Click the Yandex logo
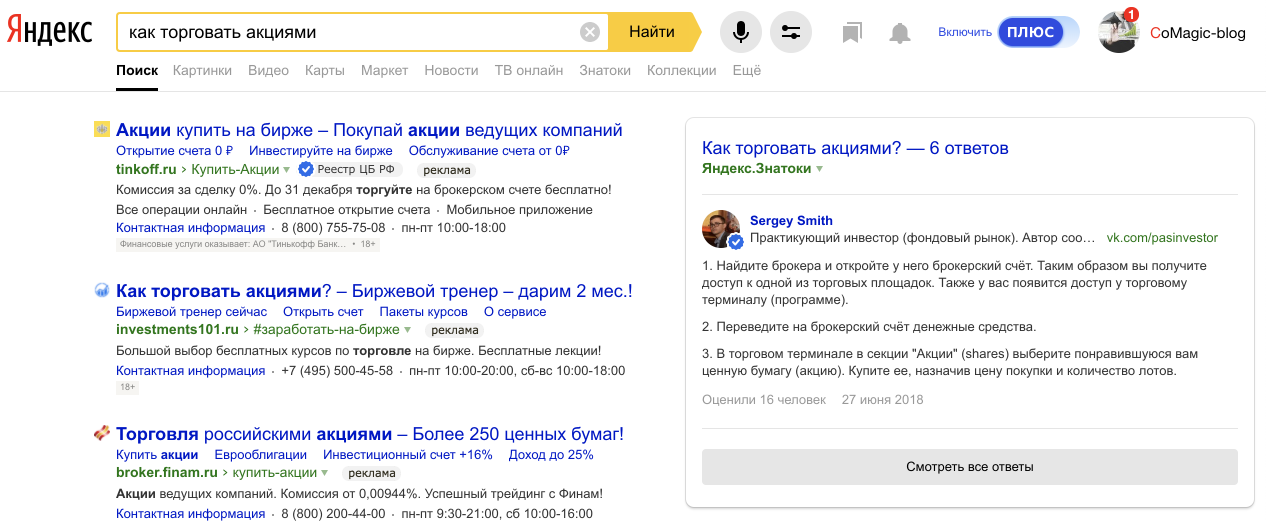1266x522 pixels. pos(50,32)
